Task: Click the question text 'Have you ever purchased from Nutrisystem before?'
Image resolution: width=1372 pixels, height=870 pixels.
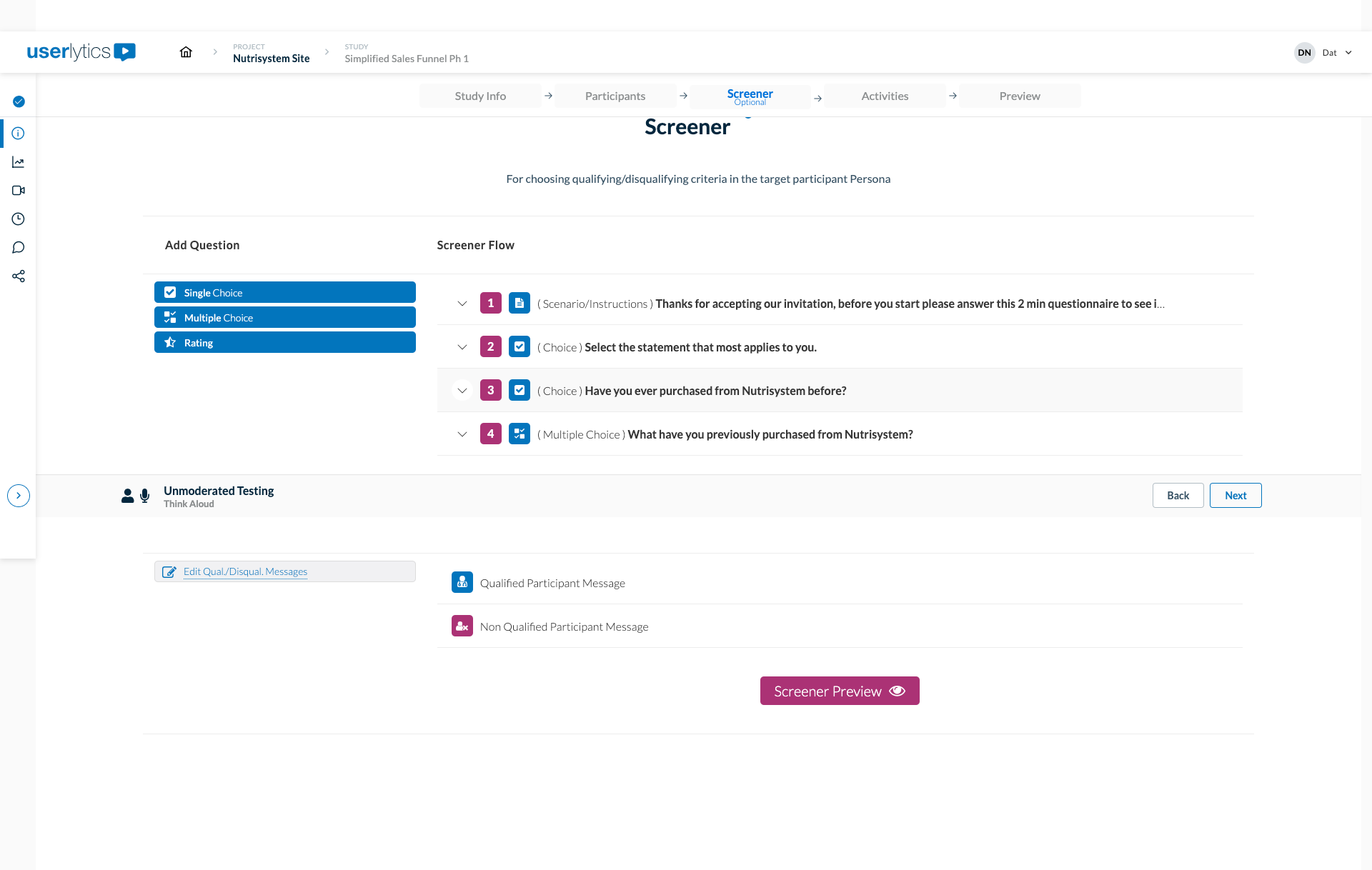Action: [715, 391]
